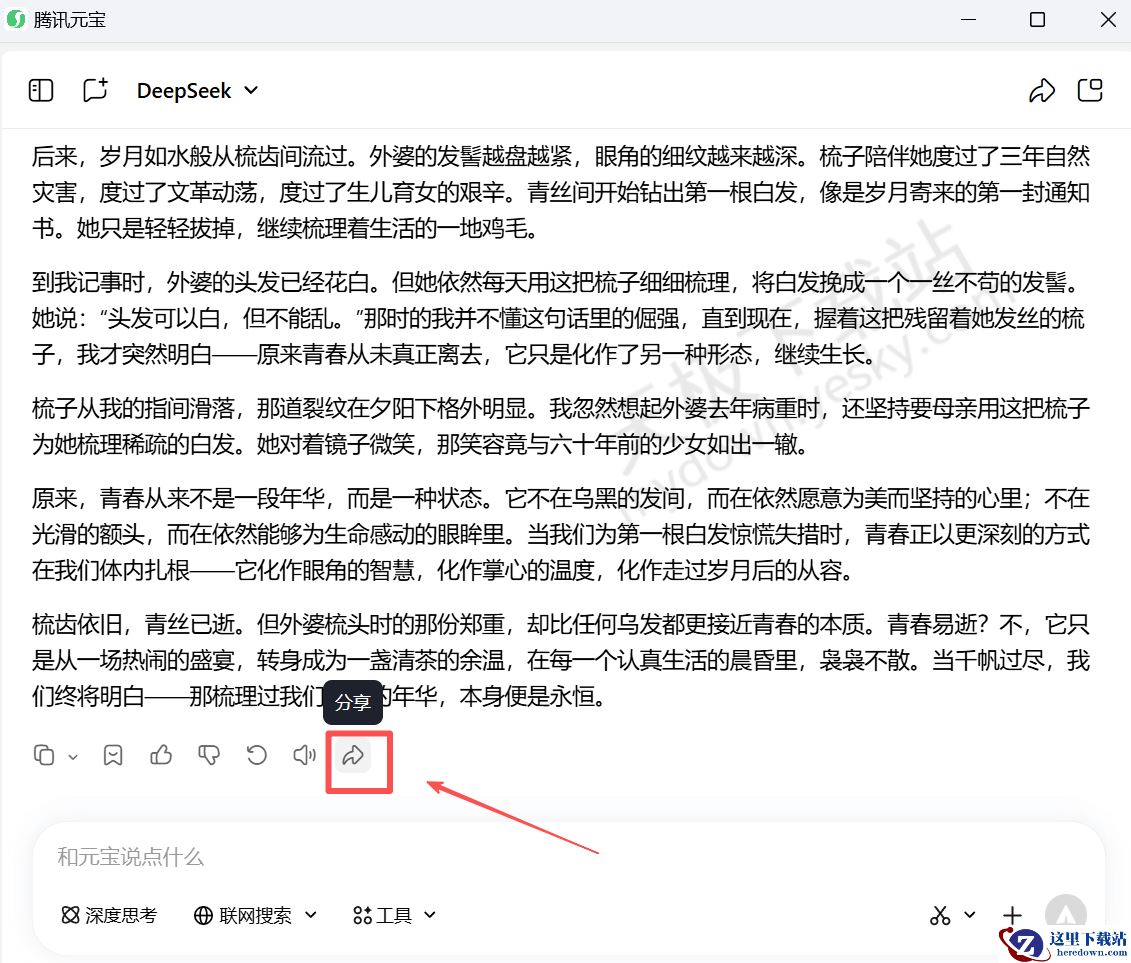
Task: Click the voice input button bottom right
Action: [x=1065, y=914]
